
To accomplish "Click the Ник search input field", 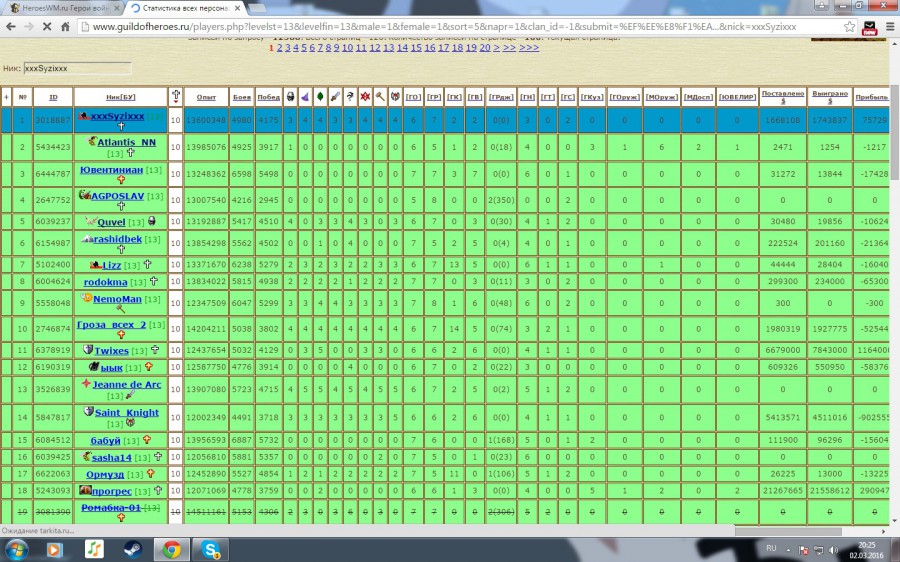I will pyautogui.click(x=77, y=68).
